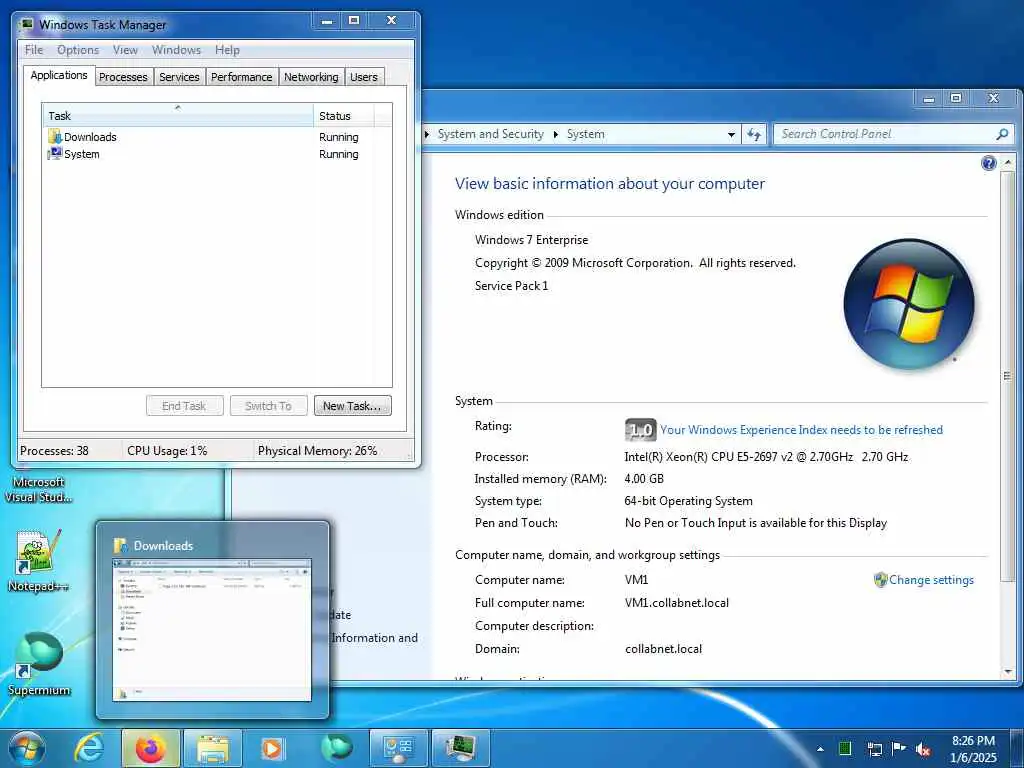Click the New Task... button
The width and height of the screenshot is (1024, 768).
click(353, 406)
